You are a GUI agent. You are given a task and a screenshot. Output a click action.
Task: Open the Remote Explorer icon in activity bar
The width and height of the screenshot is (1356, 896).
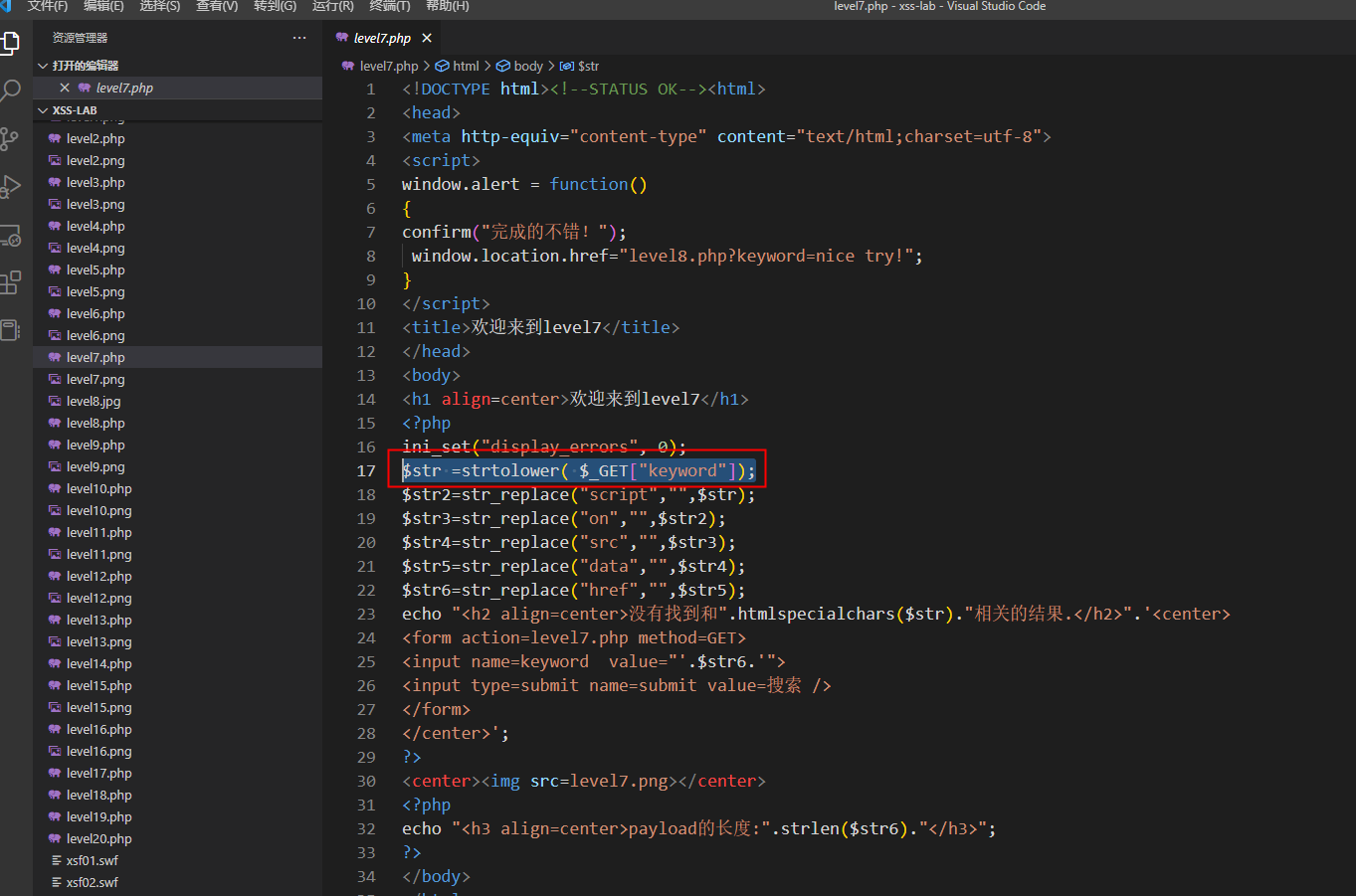tap(10, 236)
